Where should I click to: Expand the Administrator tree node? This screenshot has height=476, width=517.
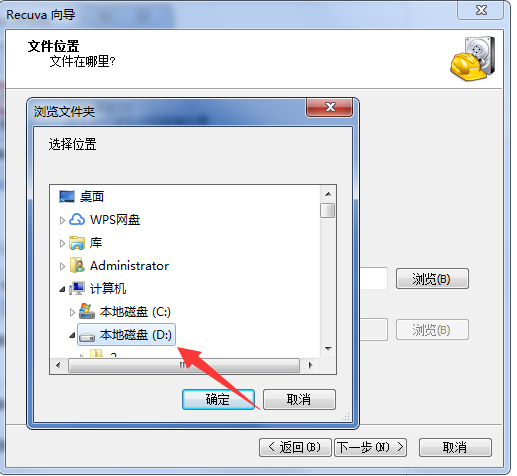click(x=62, y=266)
